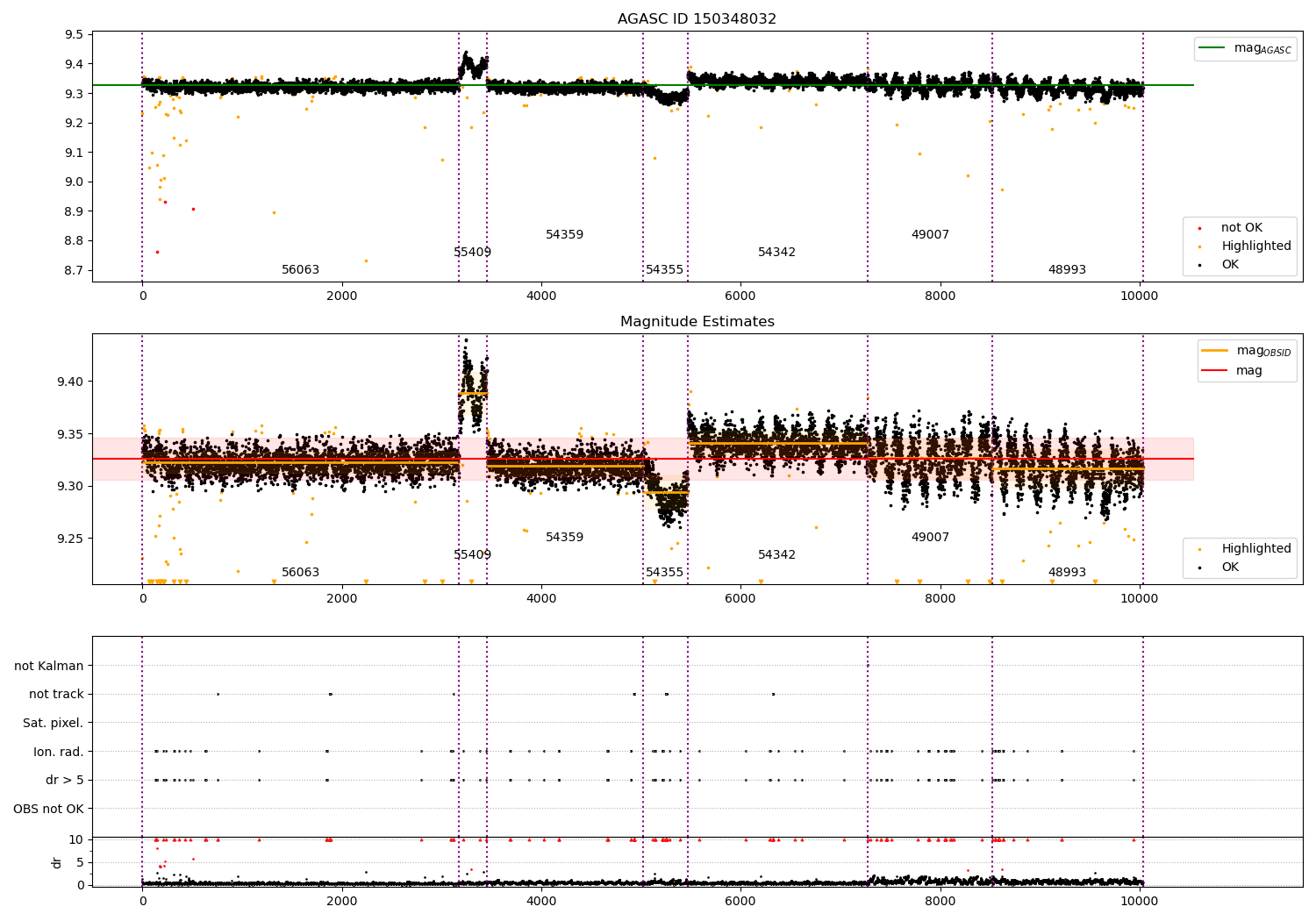Screen dimensions: 1316x921
Task: Click obsid label 49007 in top plot
Action: [x=930, y=234]
